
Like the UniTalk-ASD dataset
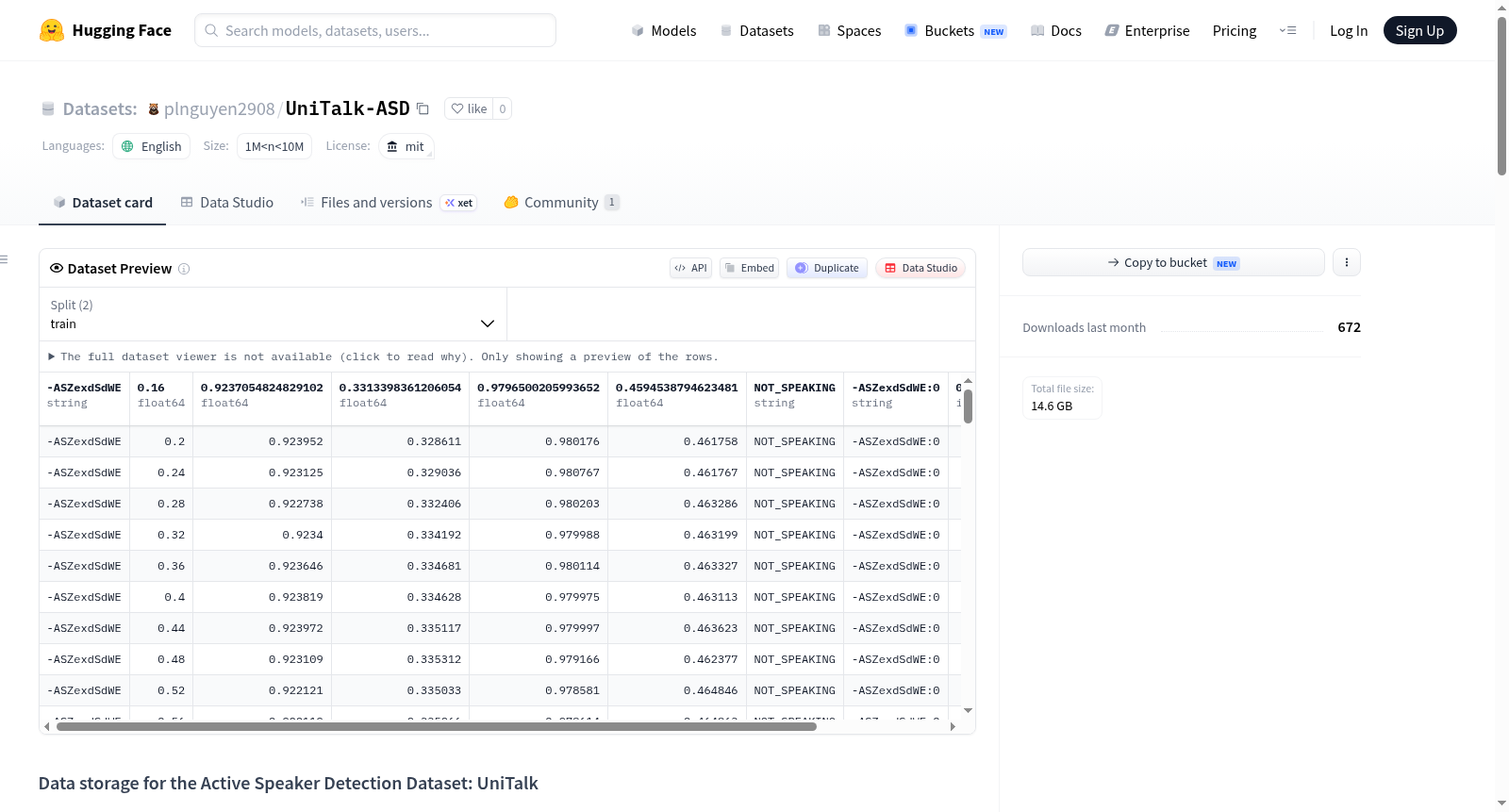click(469, 108)
